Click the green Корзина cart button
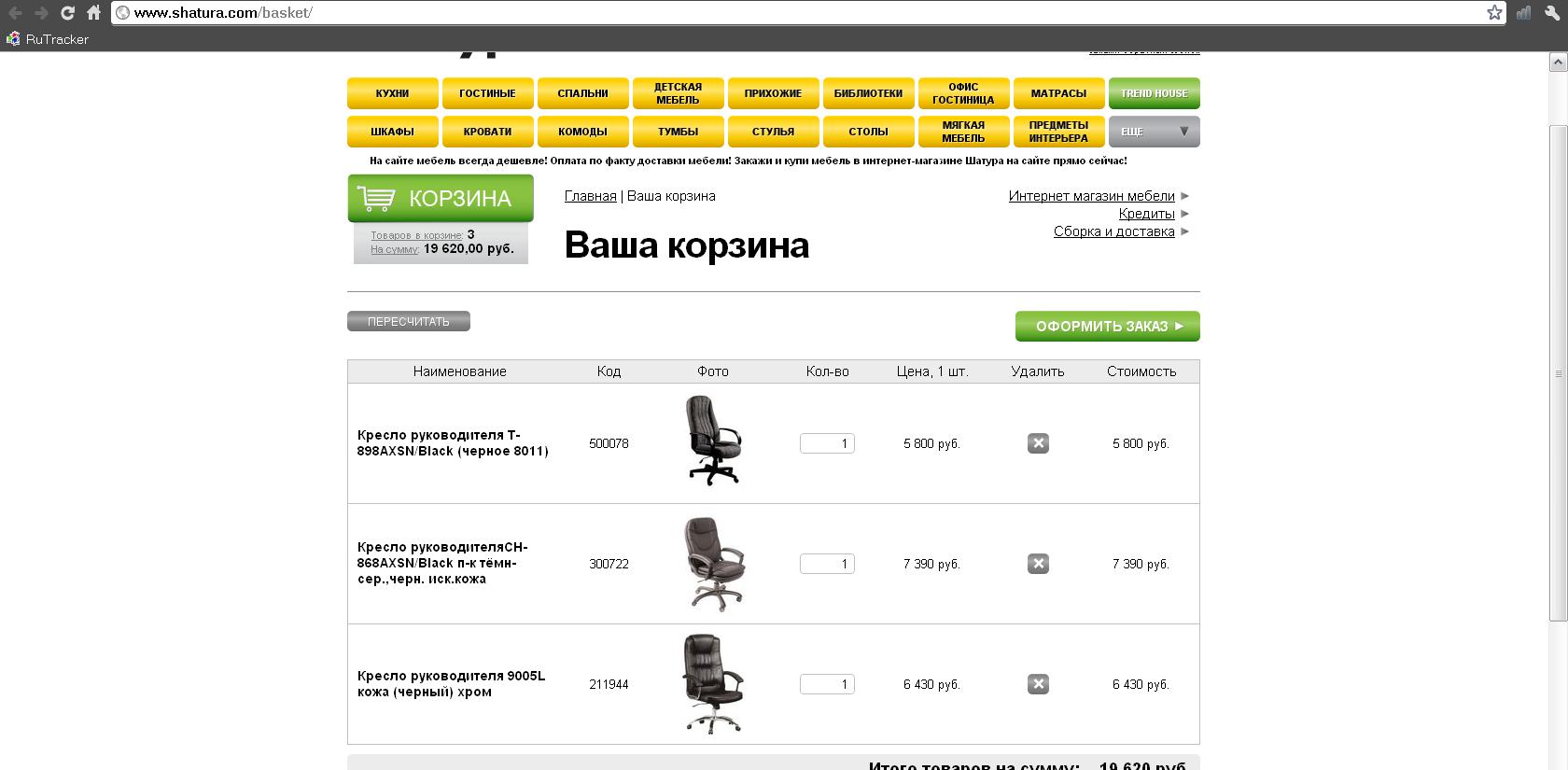The image size is (1568, 770). 441,198
